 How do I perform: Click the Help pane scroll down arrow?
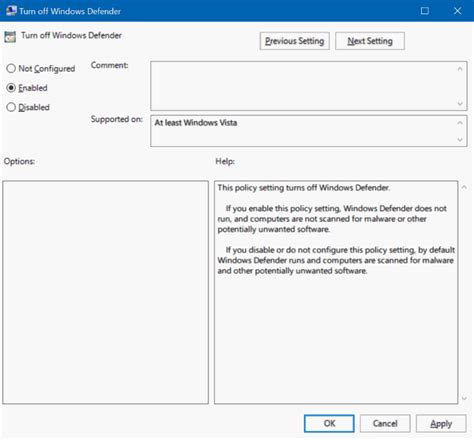(x=464, y=398)
